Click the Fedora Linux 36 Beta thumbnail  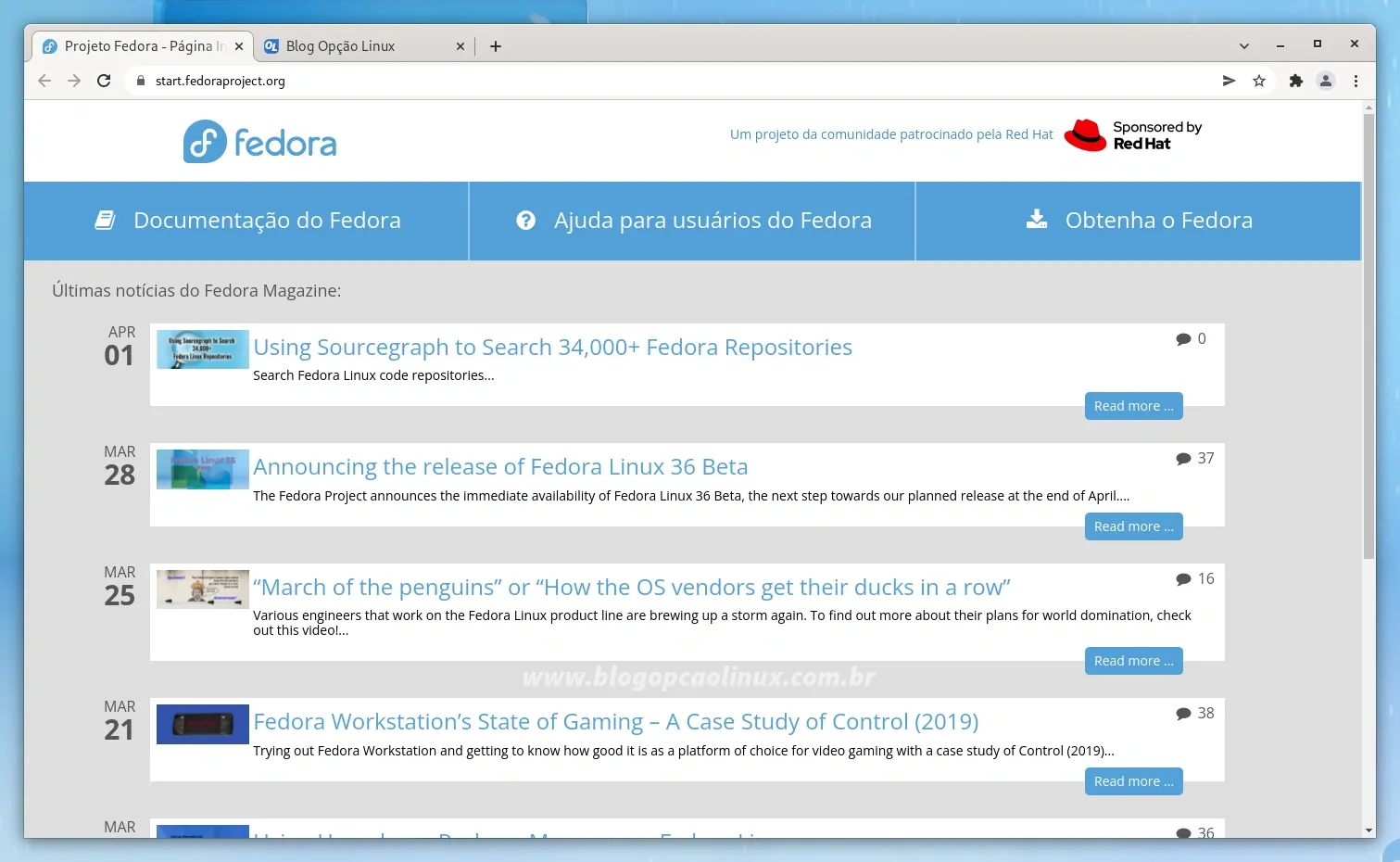(203, 469)
